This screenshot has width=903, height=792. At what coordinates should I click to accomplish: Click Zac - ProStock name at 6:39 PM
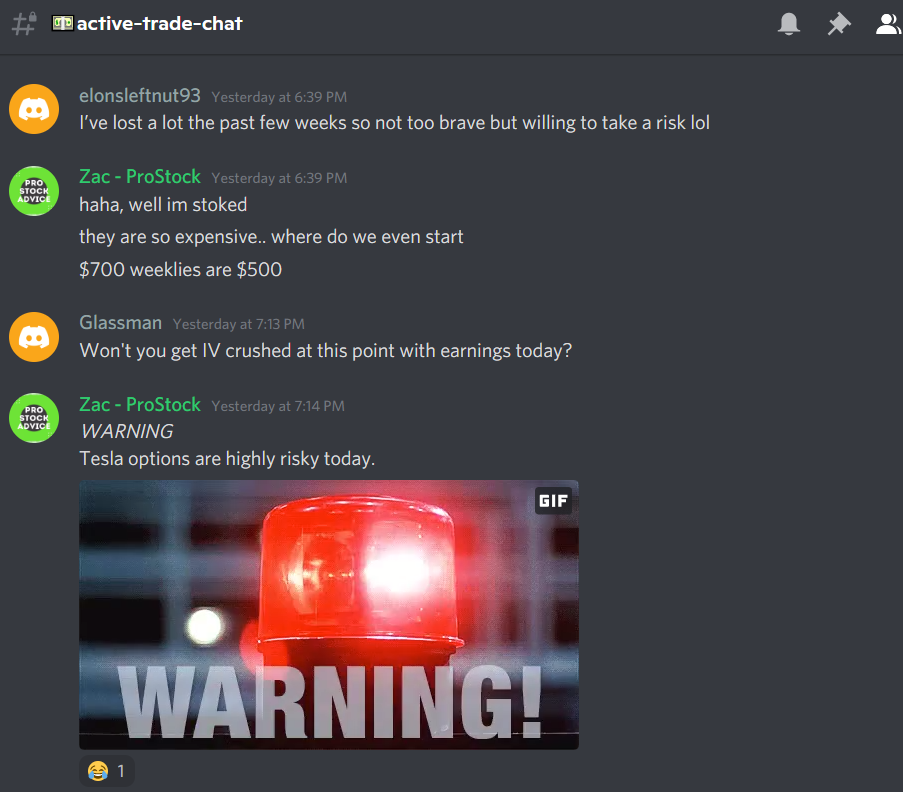point(140,176)
